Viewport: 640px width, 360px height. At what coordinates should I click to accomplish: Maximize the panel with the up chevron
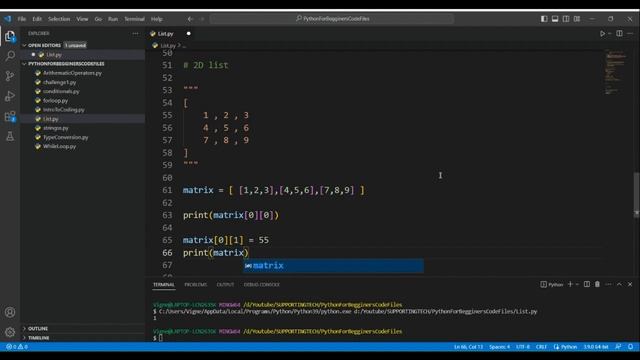619,284
